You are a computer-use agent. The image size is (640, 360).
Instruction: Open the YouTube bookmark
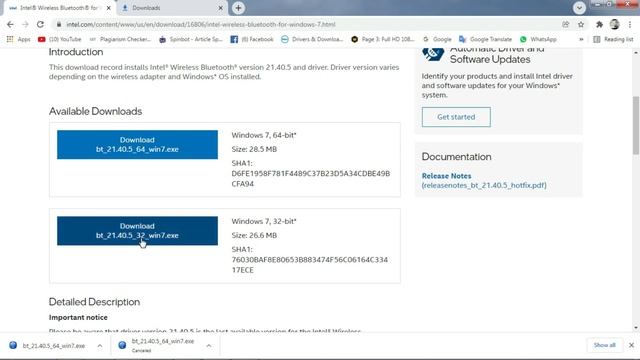pyautogui.click(x=60, y=39)
